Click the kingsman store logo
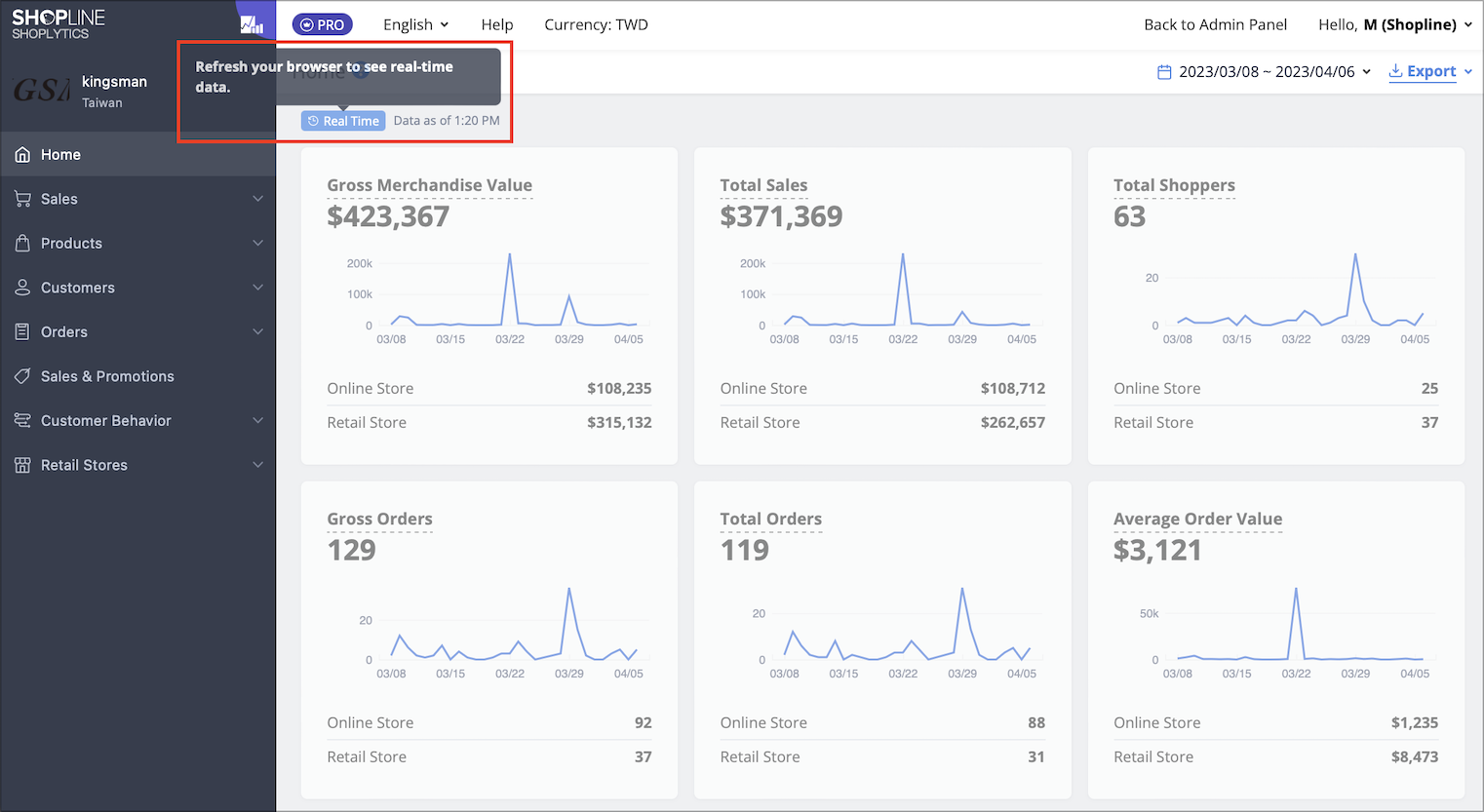The image size is (1484, 812). 41,91
